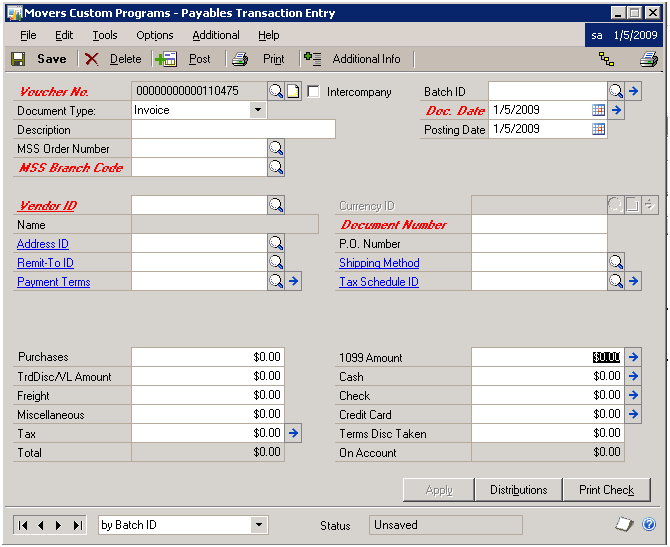Open the Doc. Date calendar picker

click(x=598, y=110)
